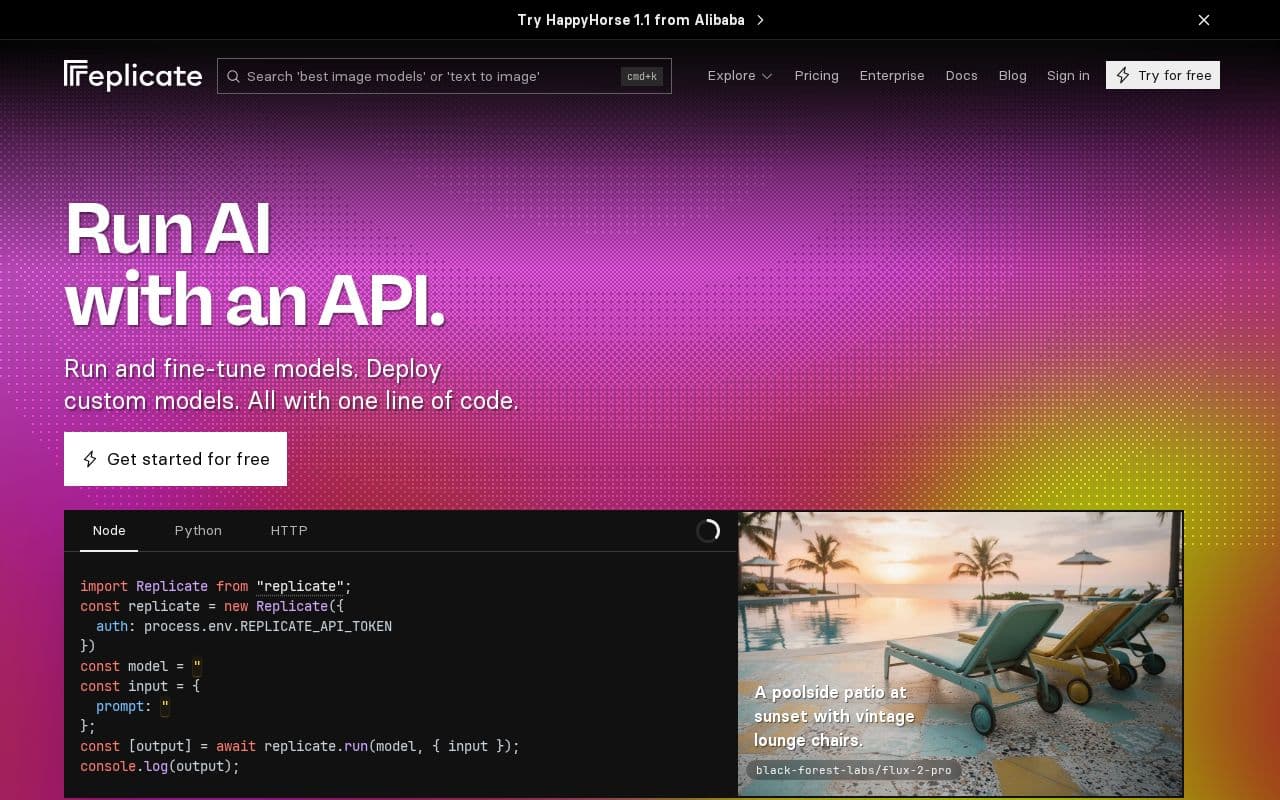Open the Enterprise page
Screen dimensions: 1280x800
(892, 75)
